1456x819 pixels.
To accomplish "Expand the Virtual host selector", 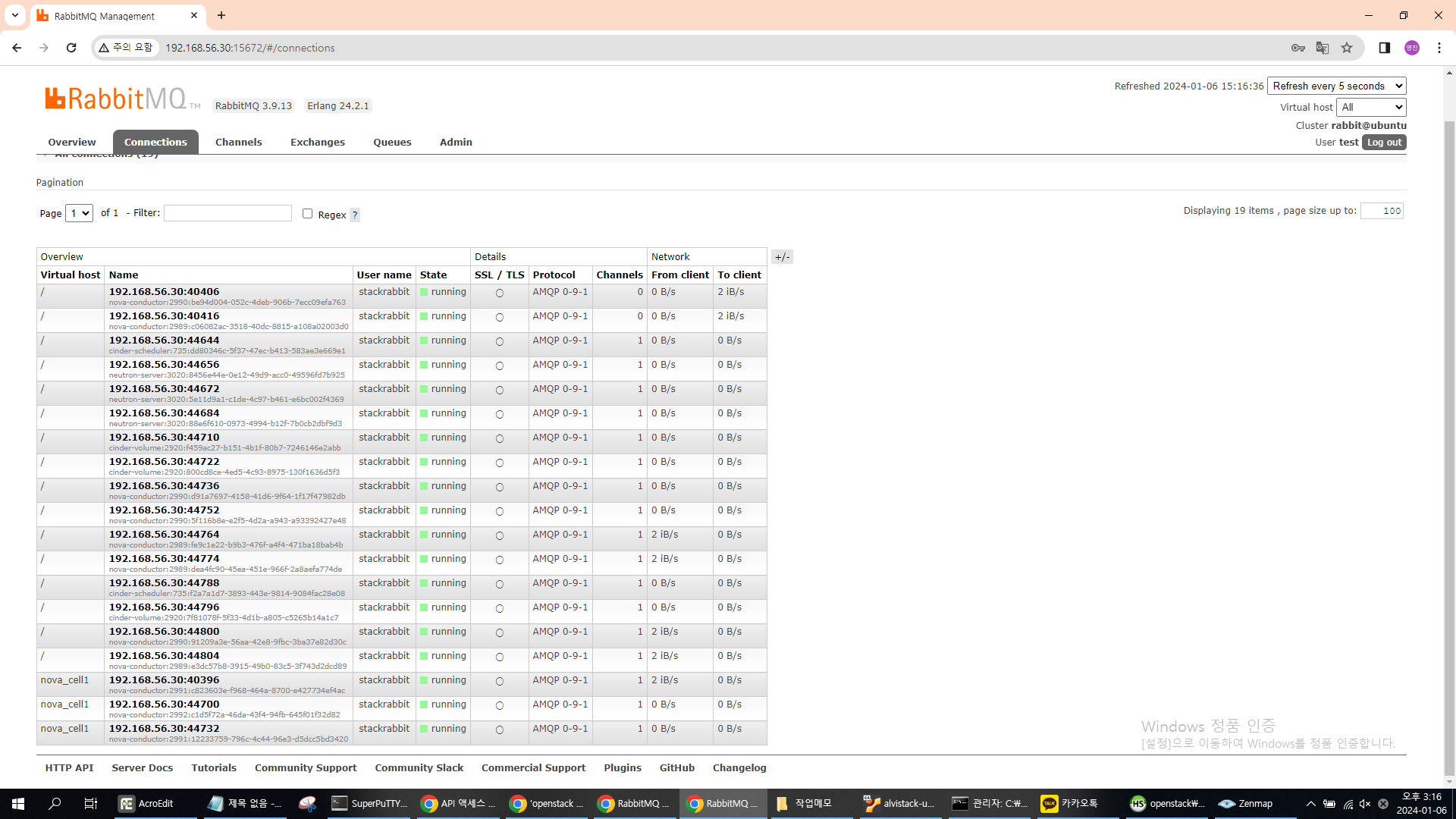I will point(1371,108).
